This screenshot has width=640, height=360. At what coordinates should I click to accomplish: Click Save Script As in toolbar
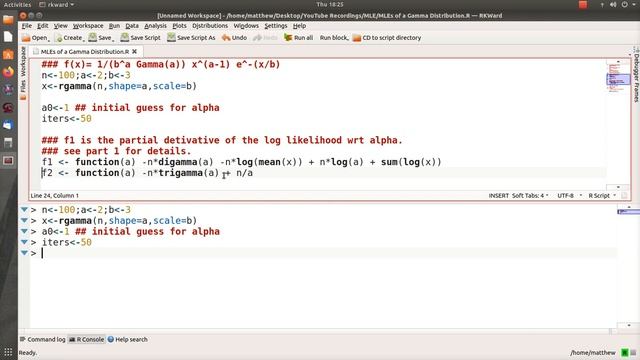[191, 38]
